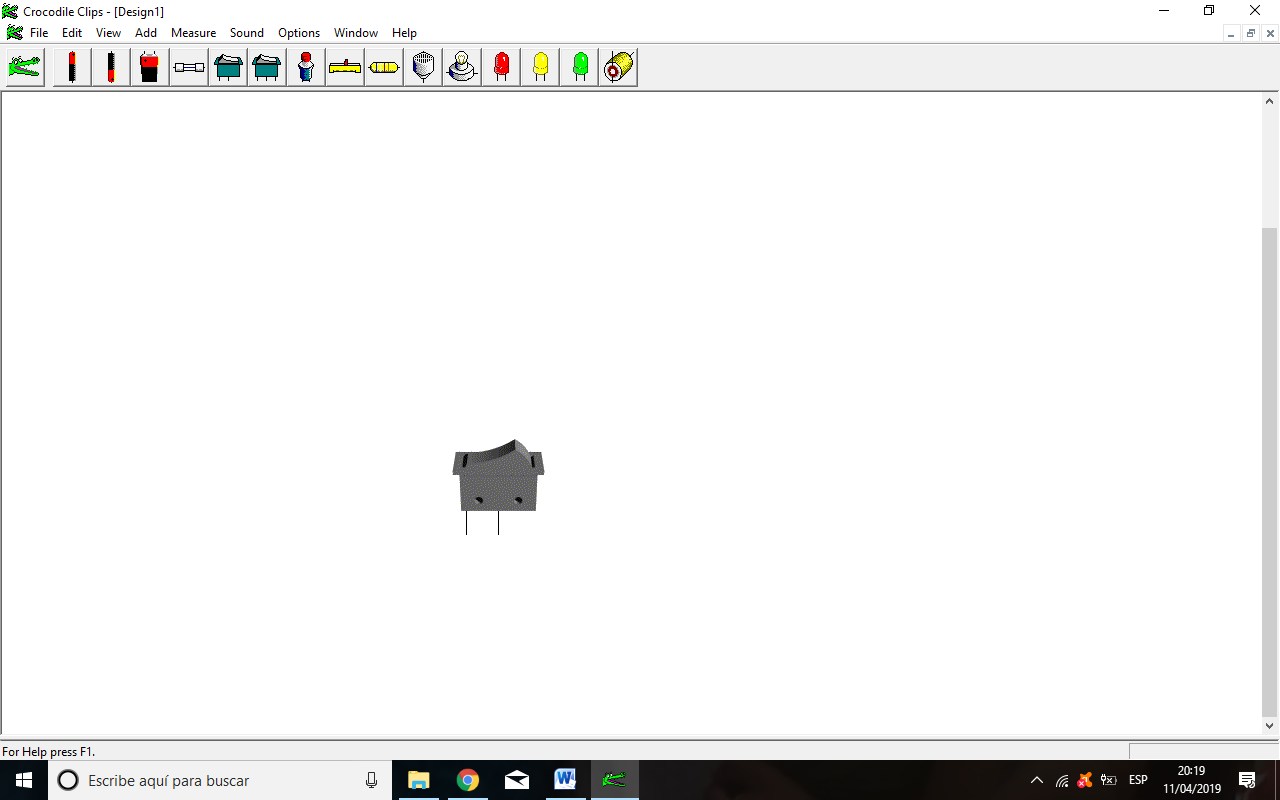Open the Design1 document control menu icon

pos(14,33)
